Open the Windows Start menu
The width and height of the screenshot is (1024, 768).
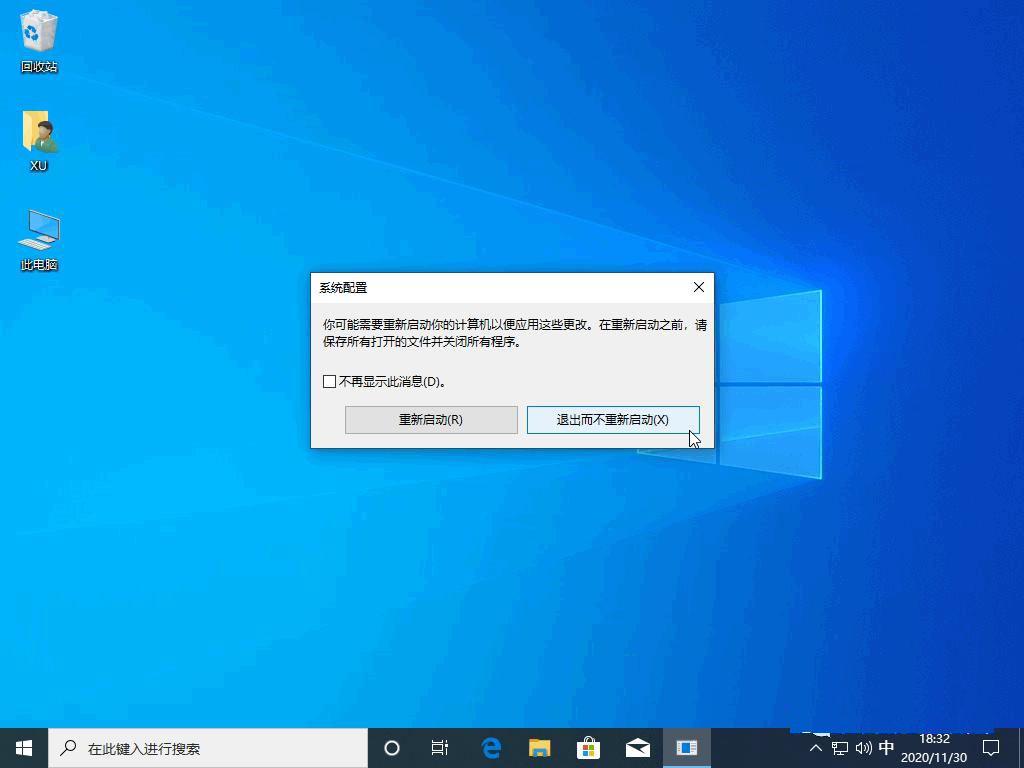tap(24, 748)
